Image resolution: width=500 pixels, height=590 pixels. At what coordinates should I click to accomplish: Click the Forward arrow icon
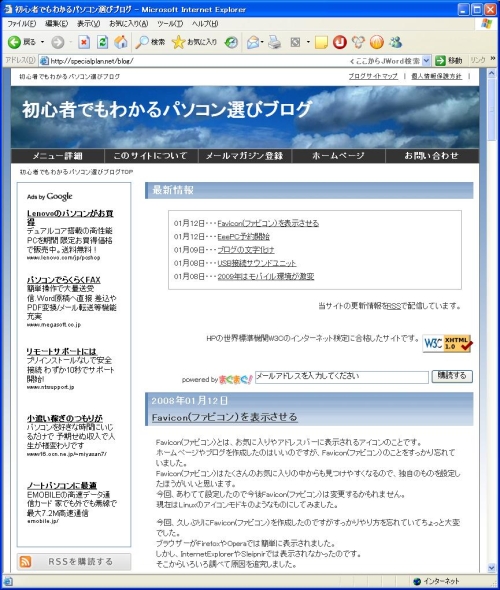tap(58, 42)
